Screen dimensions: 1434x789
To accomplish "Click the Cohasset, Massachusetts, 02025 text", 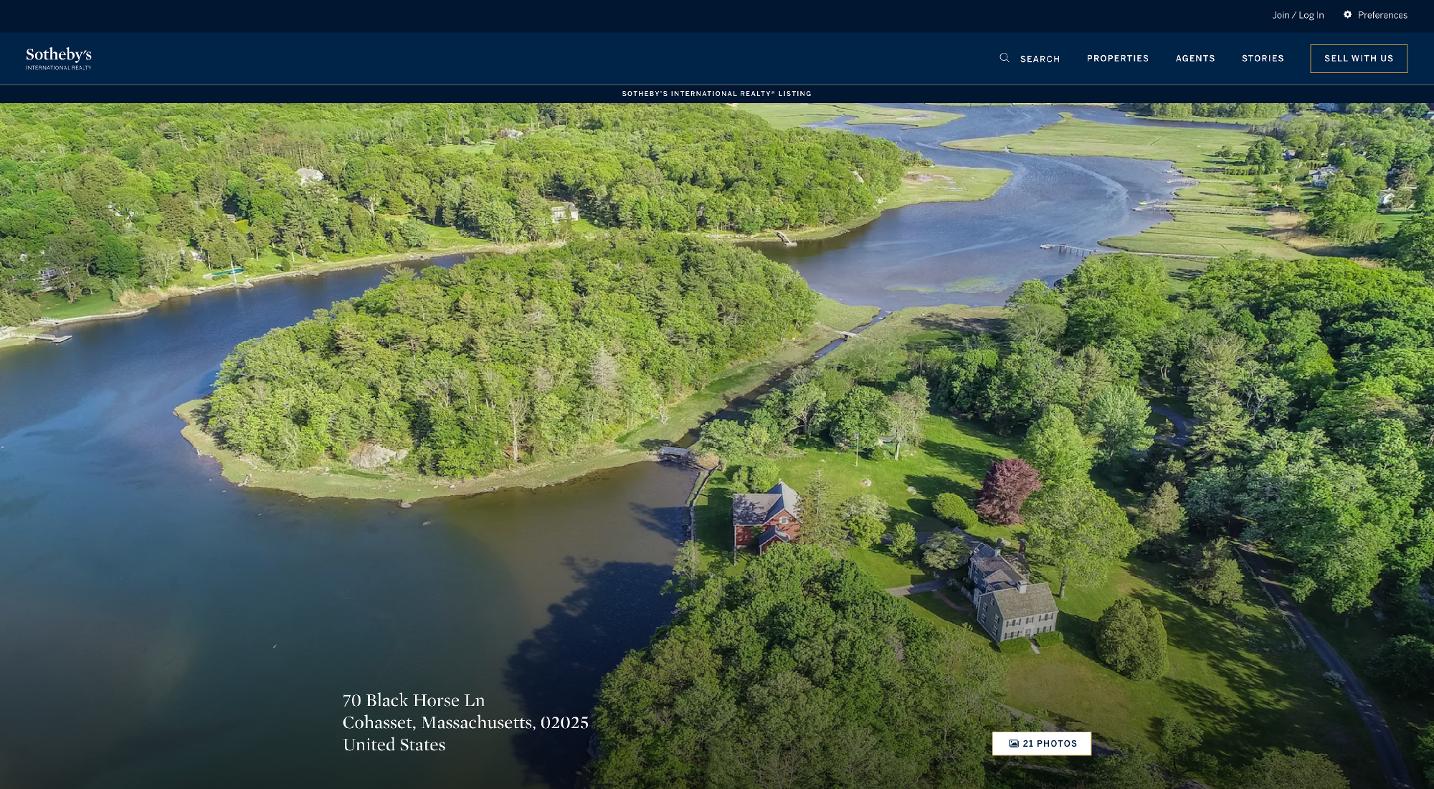I will pyautogui.click(x=466, y=722).
